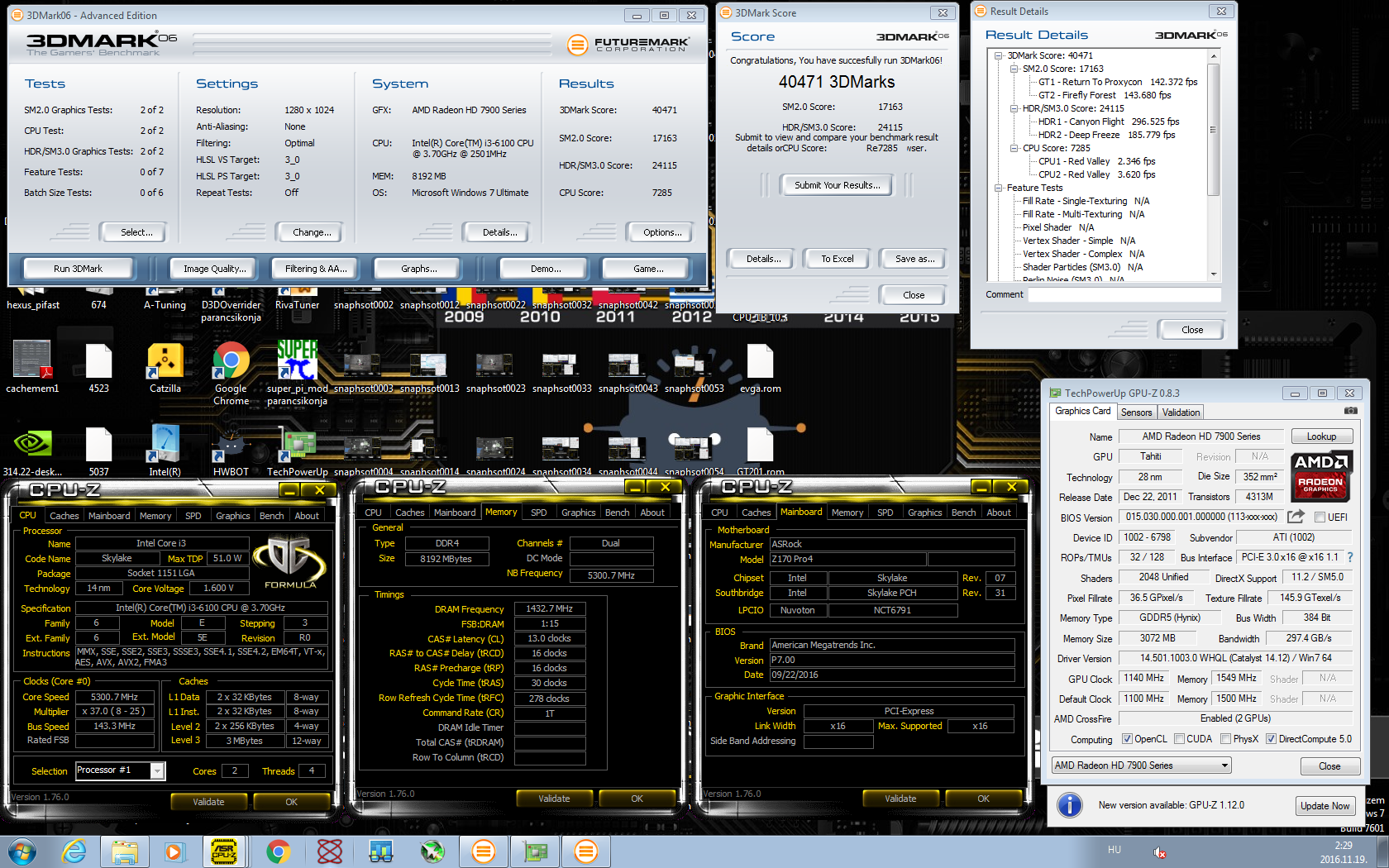
Task: Collapse the 3DMark Score tree node
Action: tap(998, 55)
